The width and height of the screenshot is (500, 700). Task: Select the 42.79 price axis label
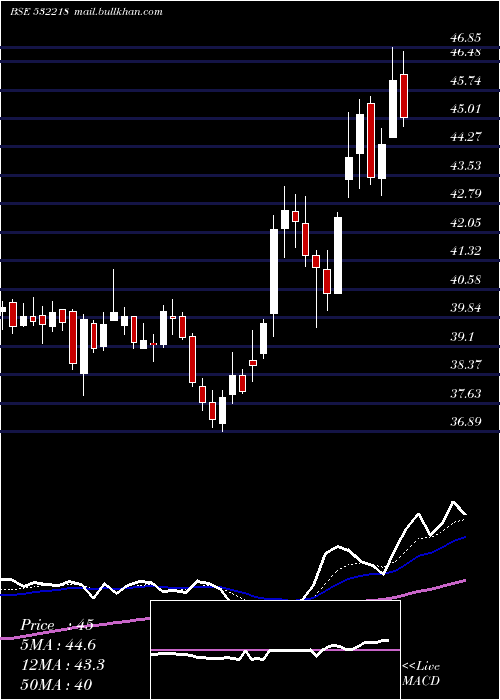point(466,194)
